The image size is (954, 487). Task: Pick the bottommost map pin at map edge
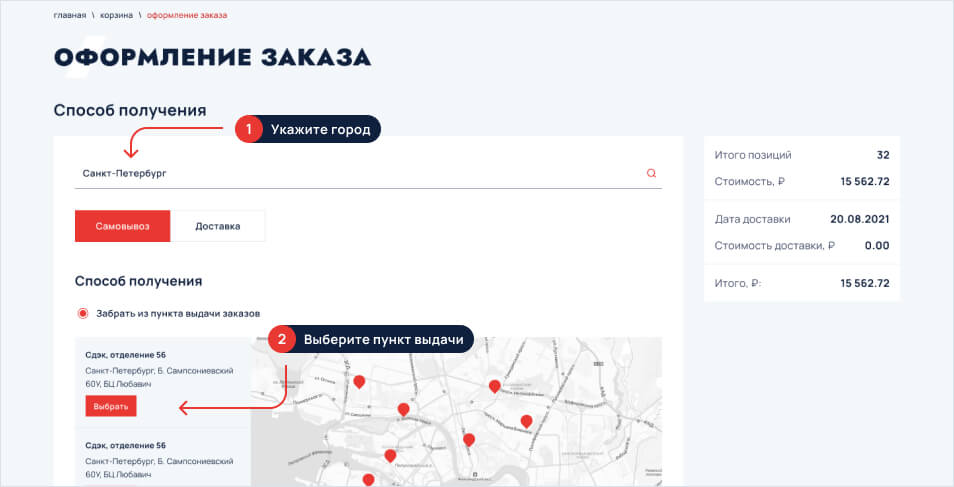368,480
